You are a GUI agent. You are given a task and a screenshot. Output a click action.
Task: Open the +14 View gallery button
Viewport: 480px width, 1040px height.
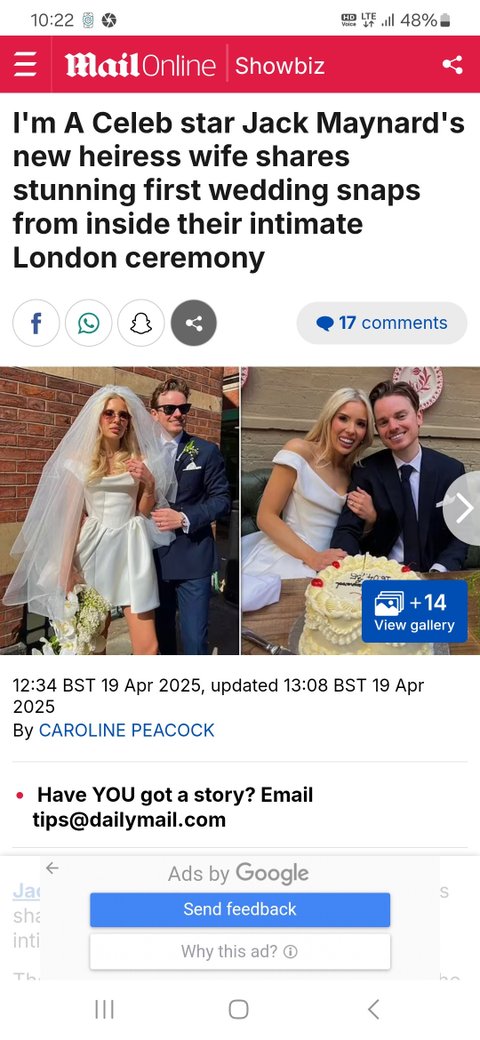414,611
